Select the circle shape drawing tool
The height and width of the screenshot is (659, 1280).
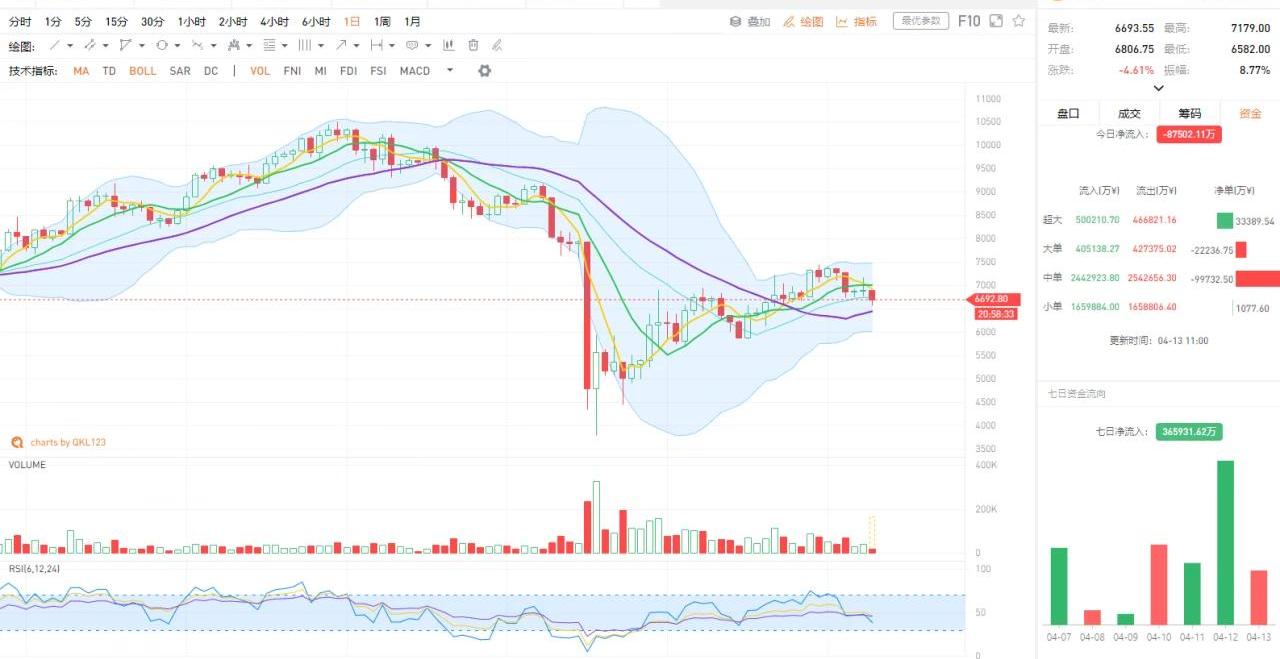[161, 45]
